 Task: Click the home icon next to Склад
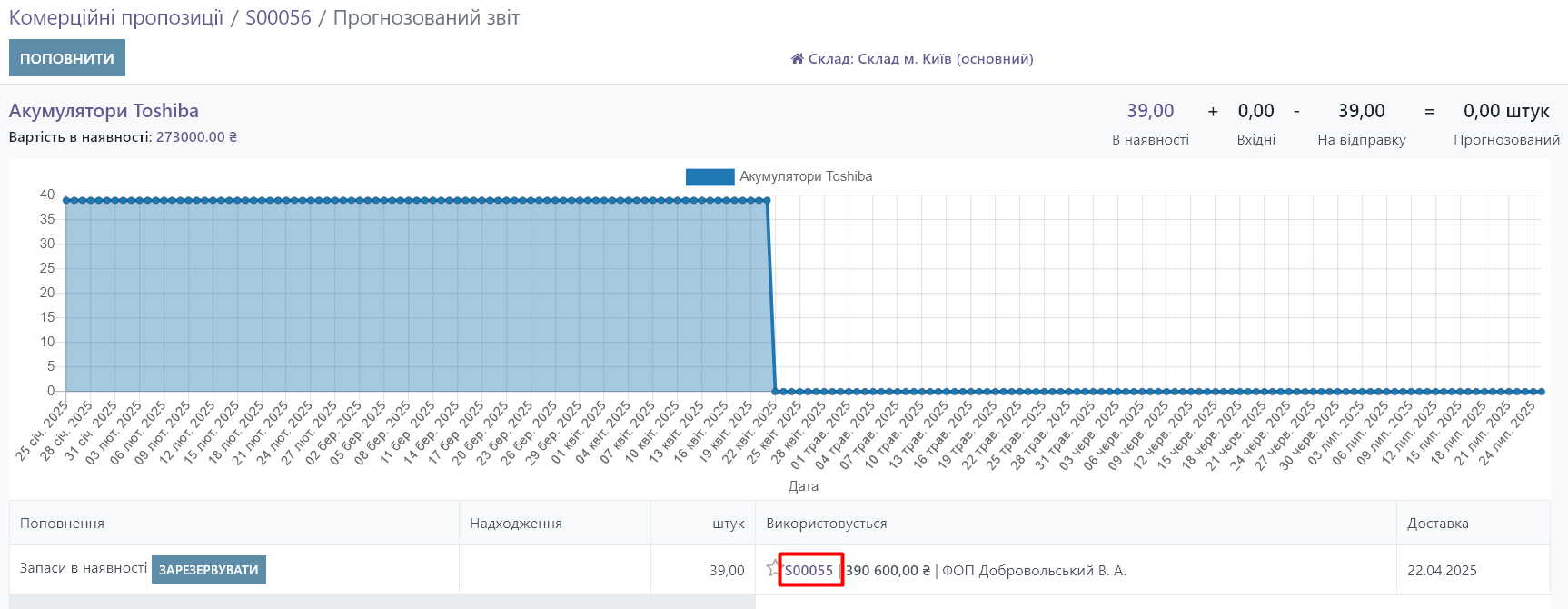pos(797,59)
